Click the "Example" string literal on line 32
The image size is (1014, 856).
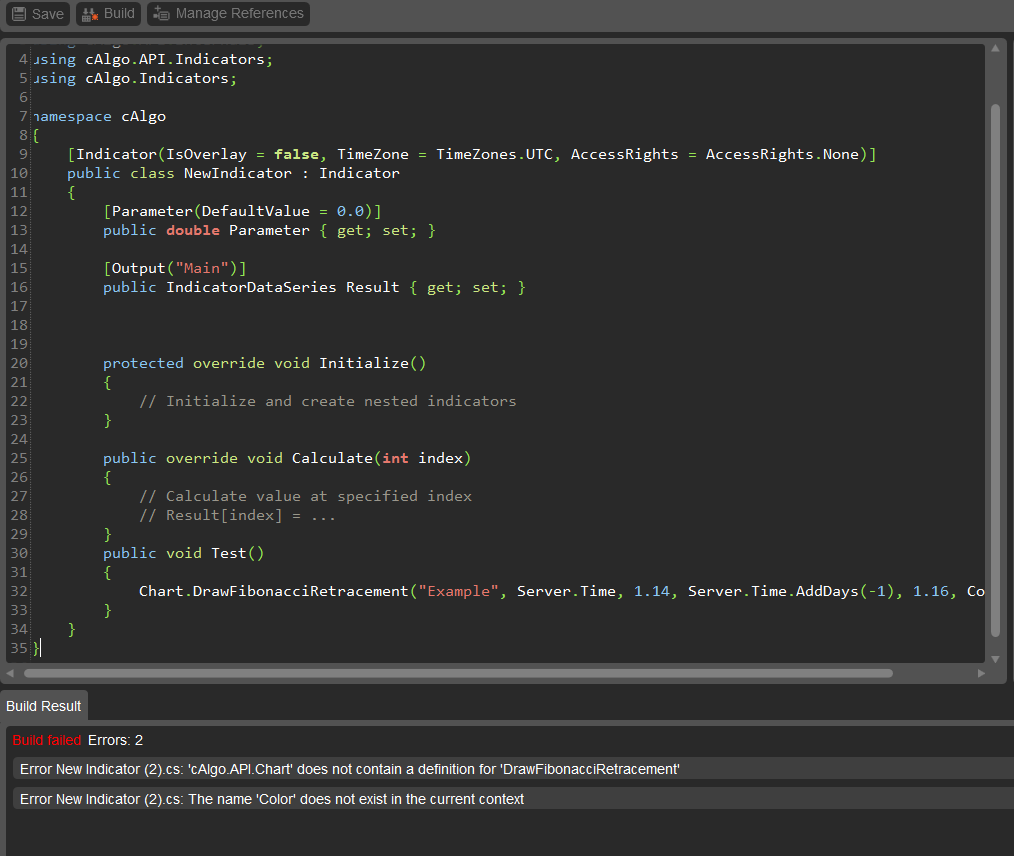point(458,591)
